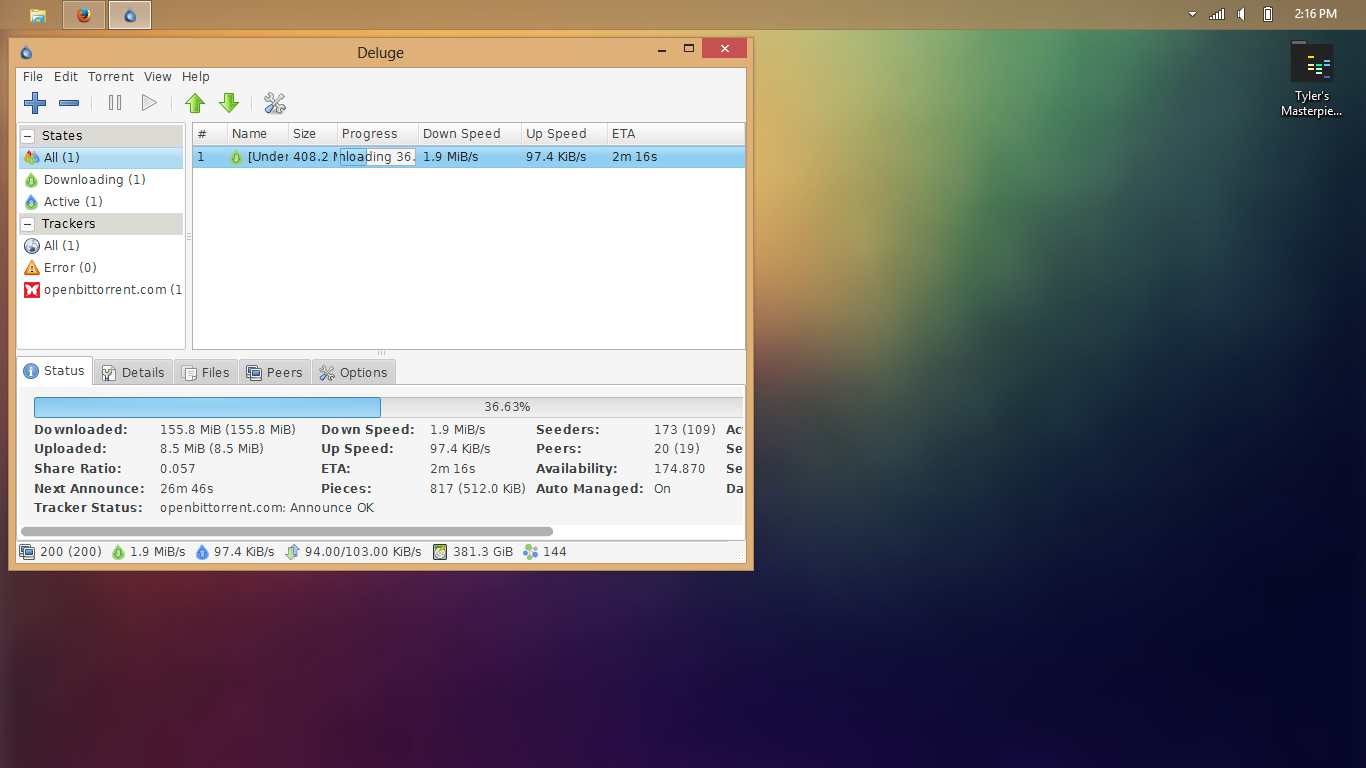The width and height of the screenshot is (1366, 768).
Task: Filter by openbittorrent.com tracker
Action: [x=101, y=290]
